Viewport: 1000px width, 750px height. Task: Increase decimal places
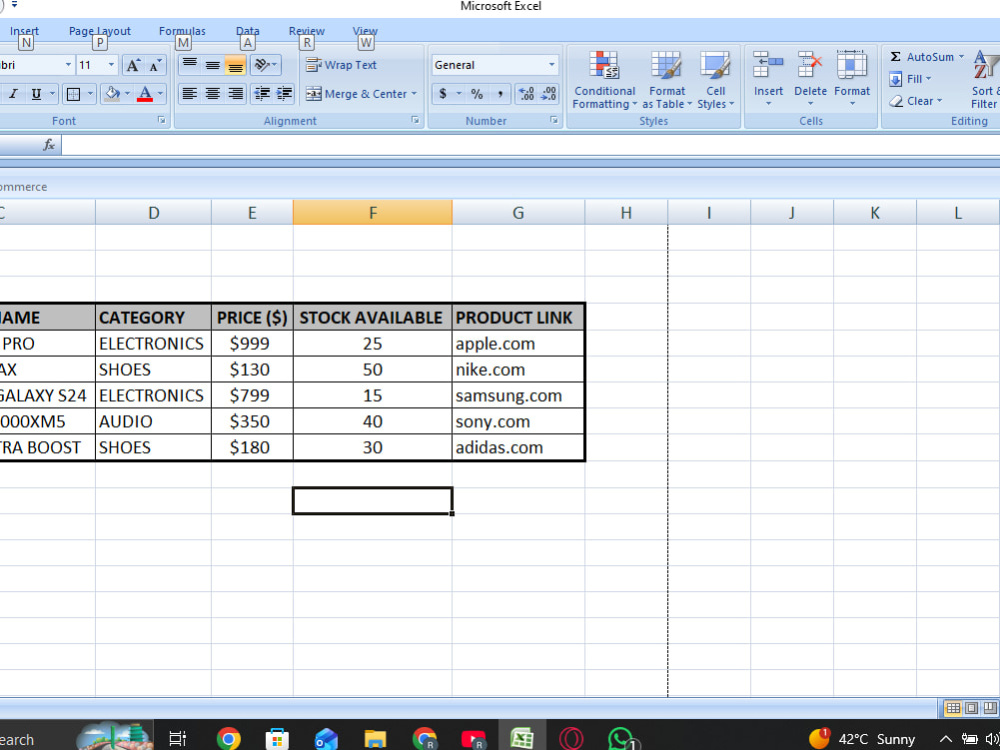[x=526, y=94]
